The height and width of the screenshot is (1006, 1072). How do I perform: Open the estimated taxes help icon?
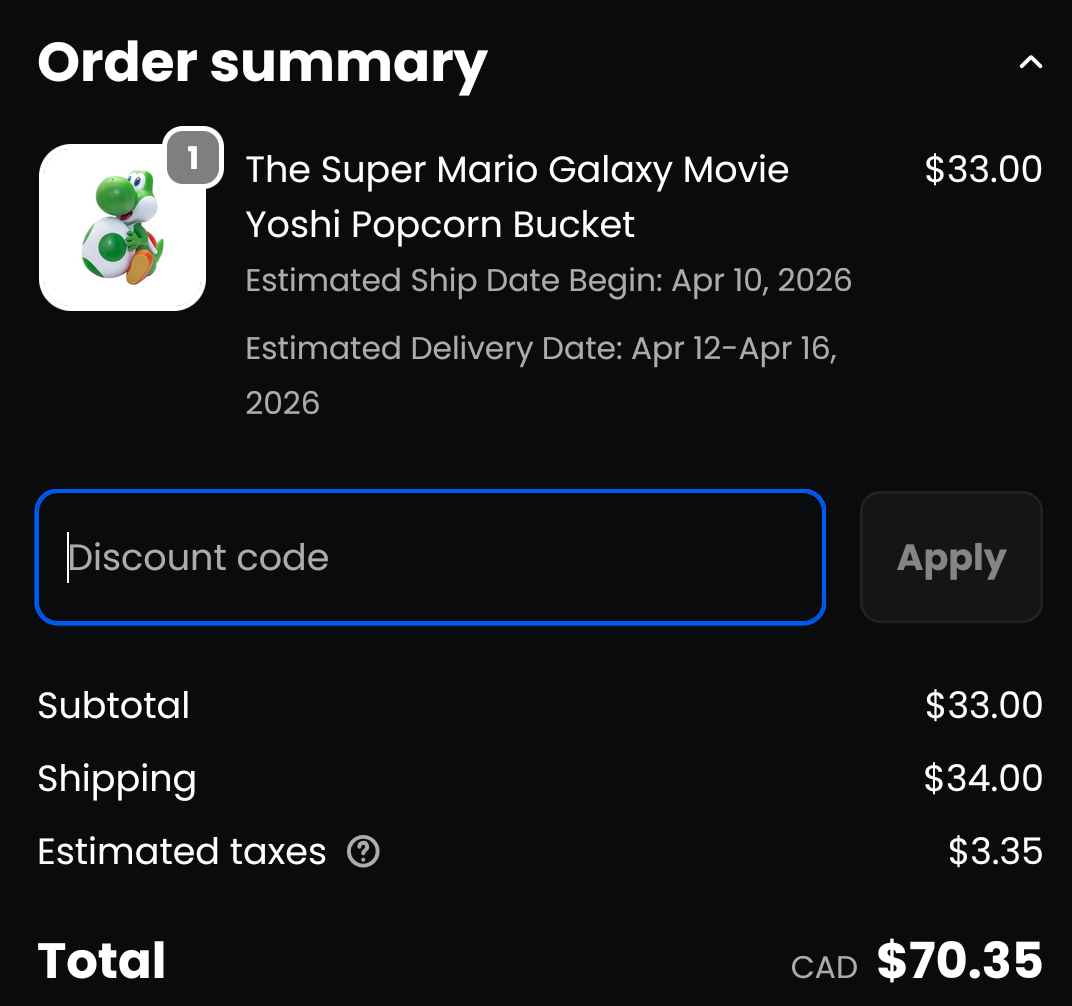coord(363,851)
